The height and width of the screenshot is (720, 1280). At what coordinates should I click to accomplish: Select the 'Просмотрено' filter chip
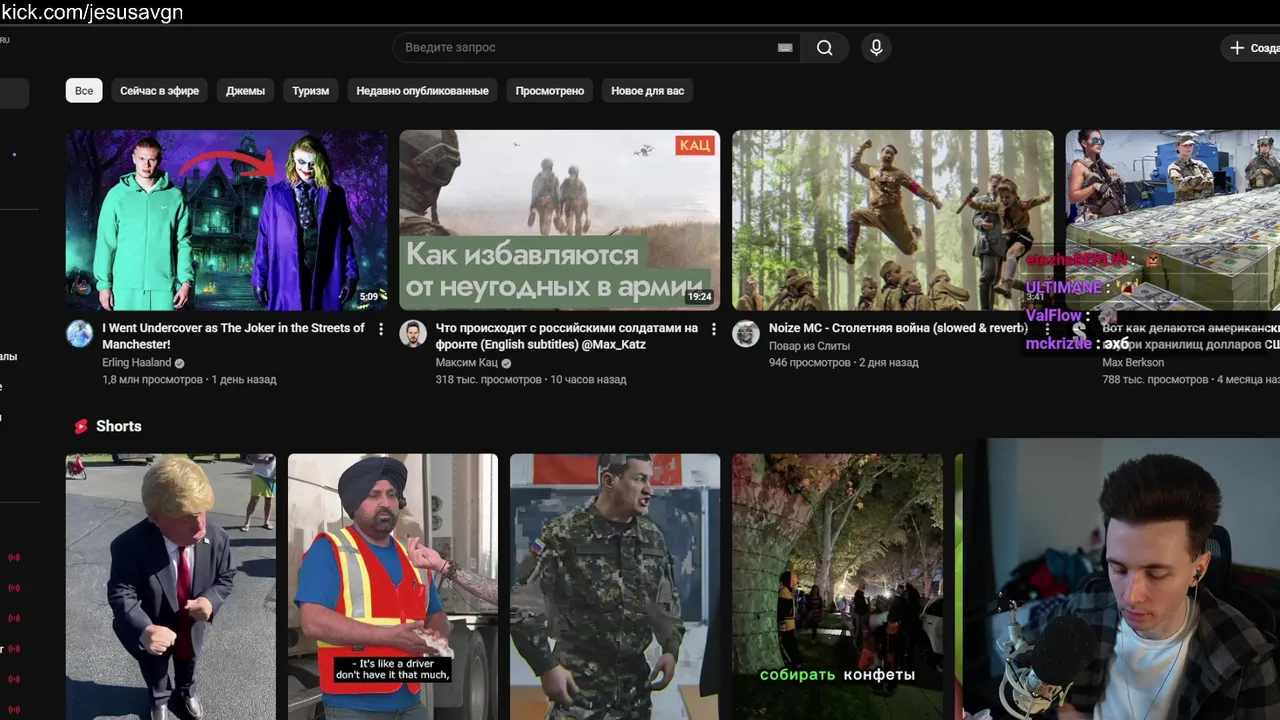tap(550, 91)
